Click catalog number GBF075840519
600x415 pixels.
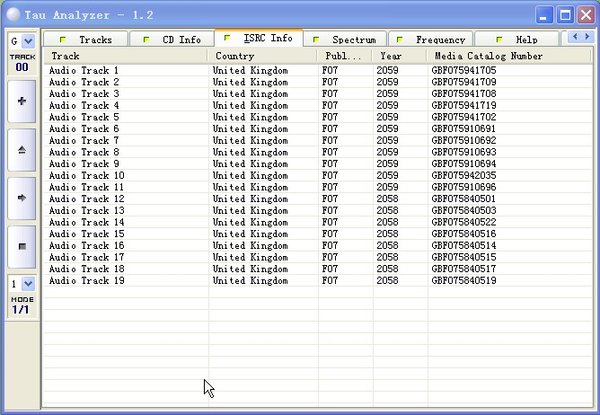click(x=464, y=280)
